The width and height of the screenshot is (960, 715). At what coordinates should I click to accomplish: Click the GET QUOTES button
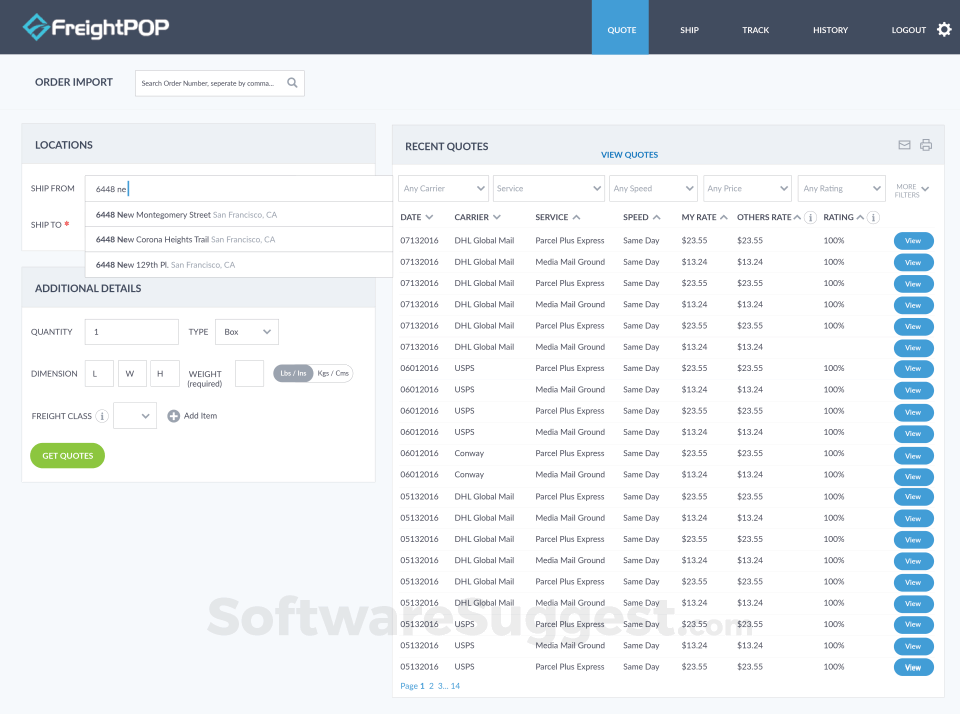[x=67, y=455]
